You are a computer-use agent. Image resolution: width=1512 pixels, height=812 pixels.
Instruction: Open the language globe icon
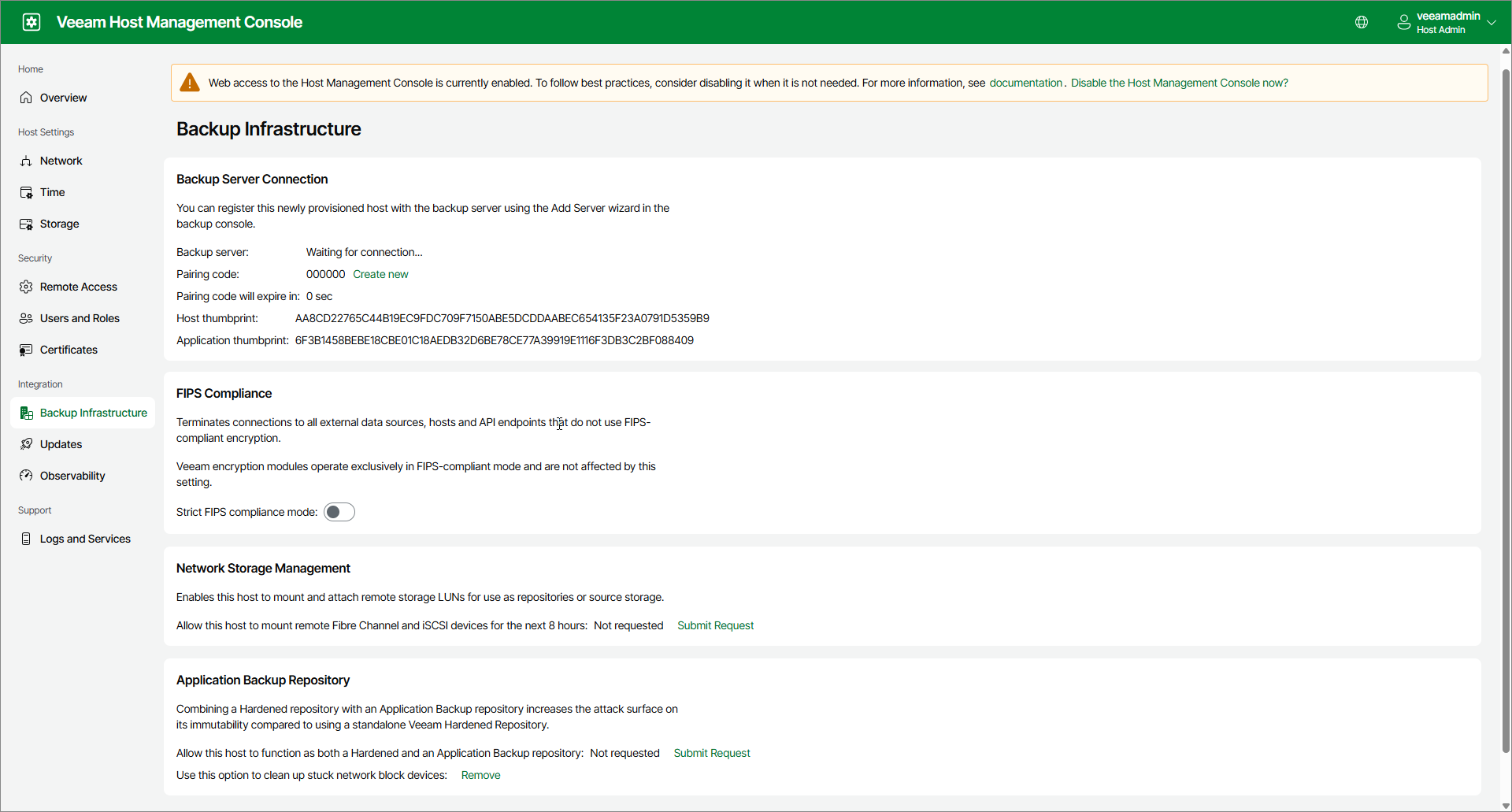point(1362,22)
